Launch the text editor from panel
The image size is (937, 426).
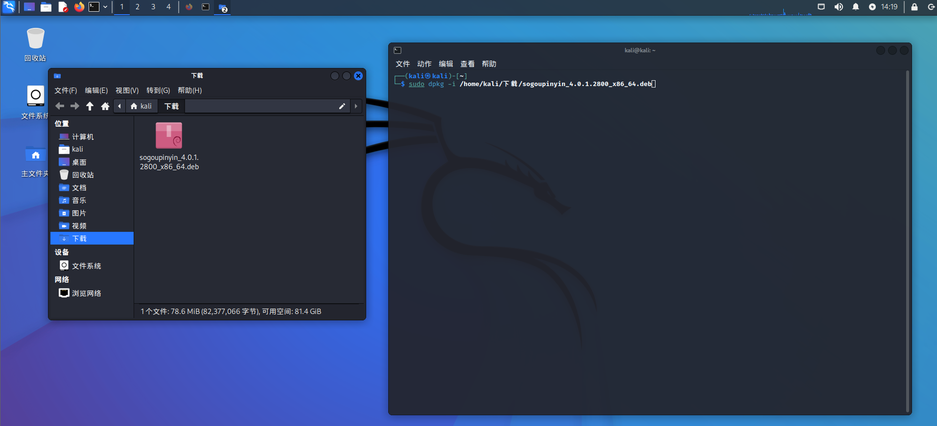tap(63, 7)
